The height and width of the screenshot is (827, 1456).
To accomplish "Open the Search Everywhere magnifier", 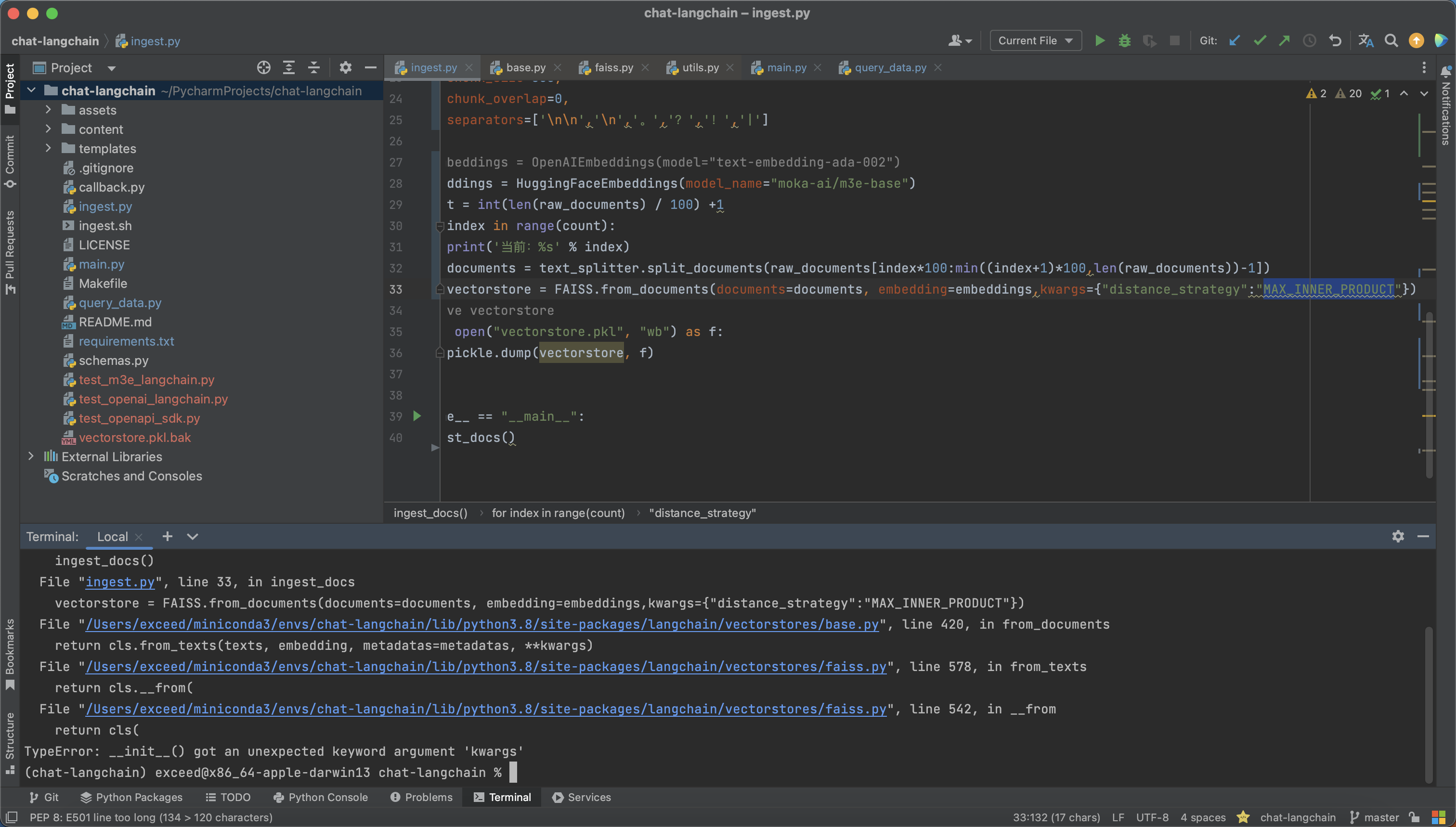I will tap(1391, 40).
